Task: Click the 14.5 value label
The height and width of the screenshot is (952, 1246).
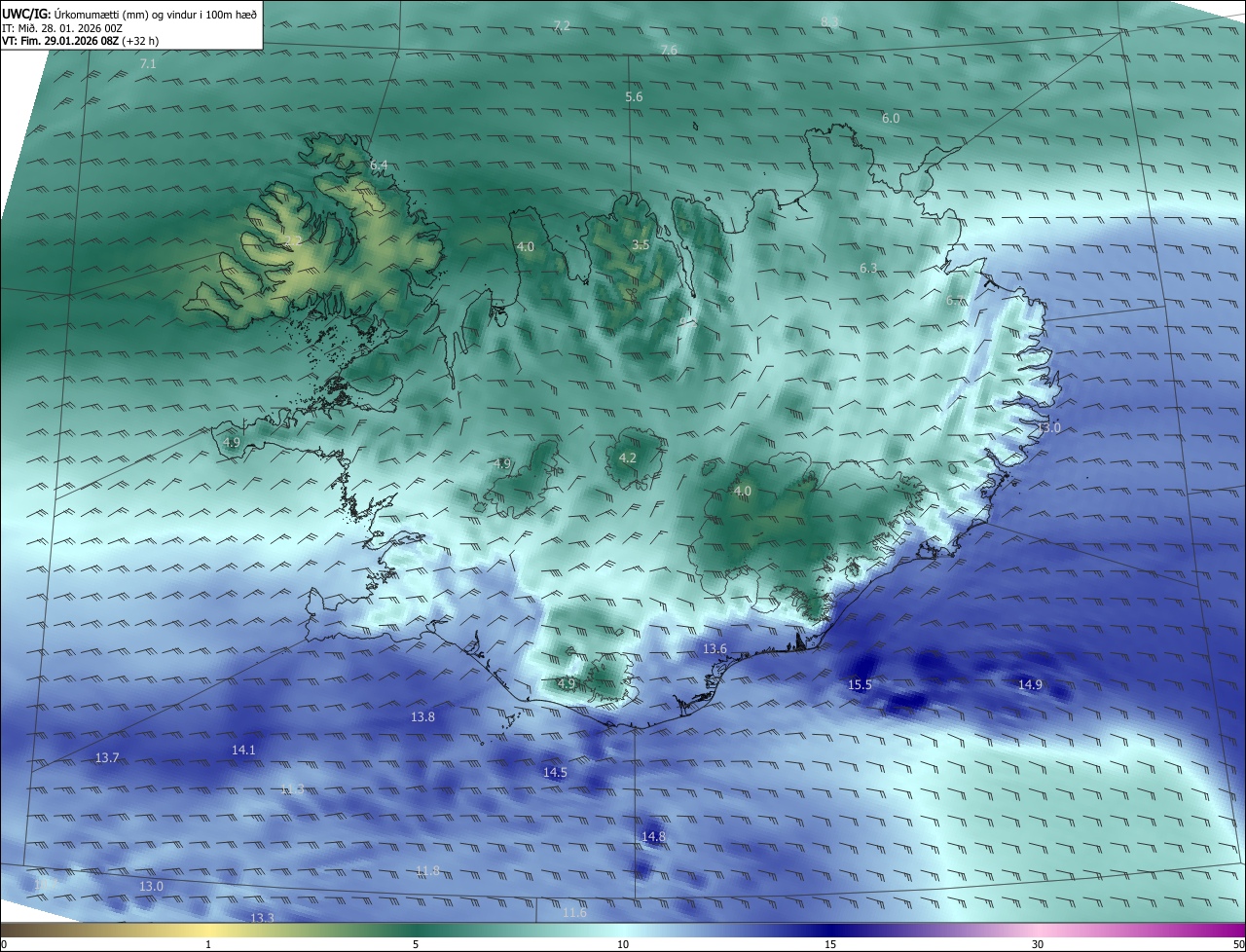Action: click(x=555, y=772)
